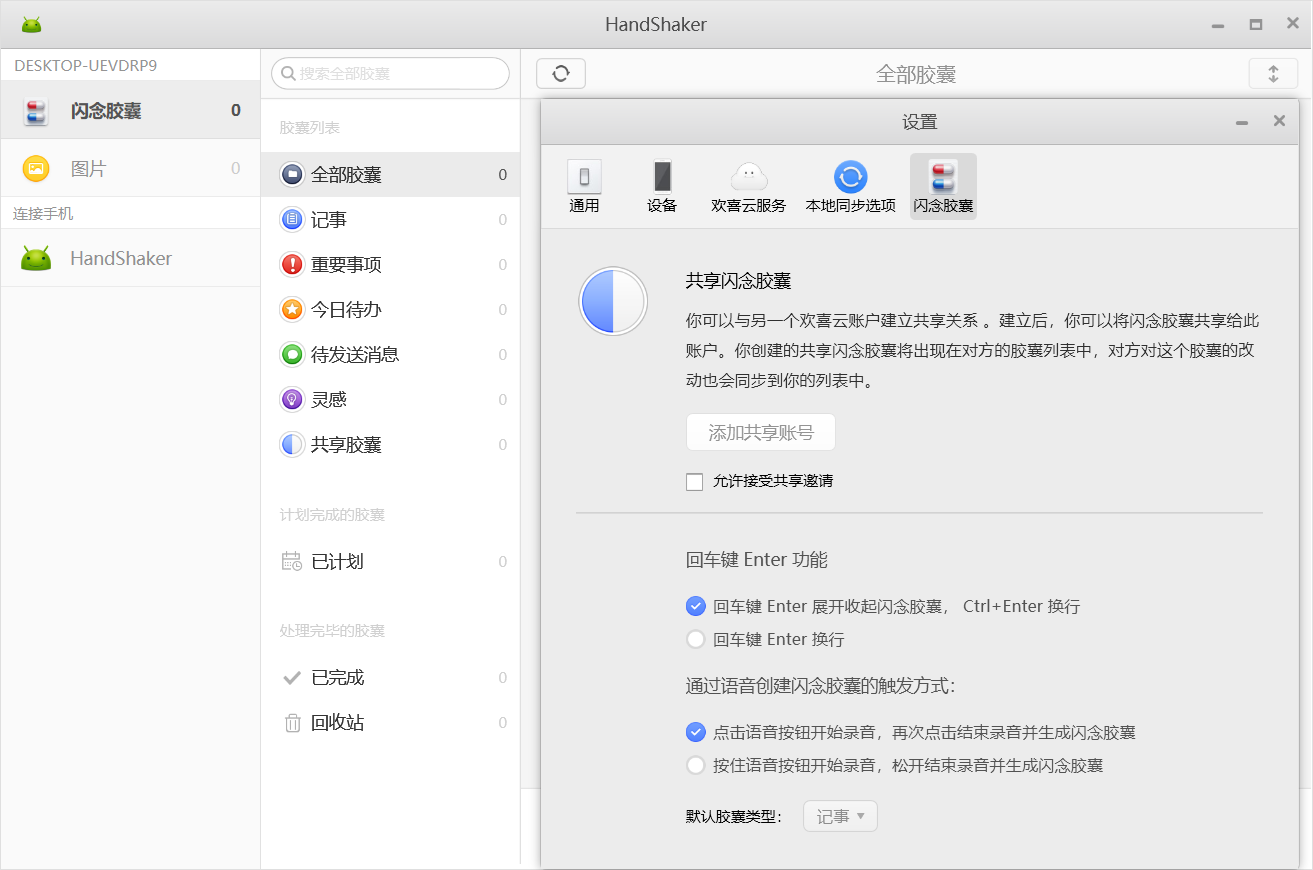
Task: Select Enter 展开收起闪念胶囊 radio option
Action: (696, 606)
